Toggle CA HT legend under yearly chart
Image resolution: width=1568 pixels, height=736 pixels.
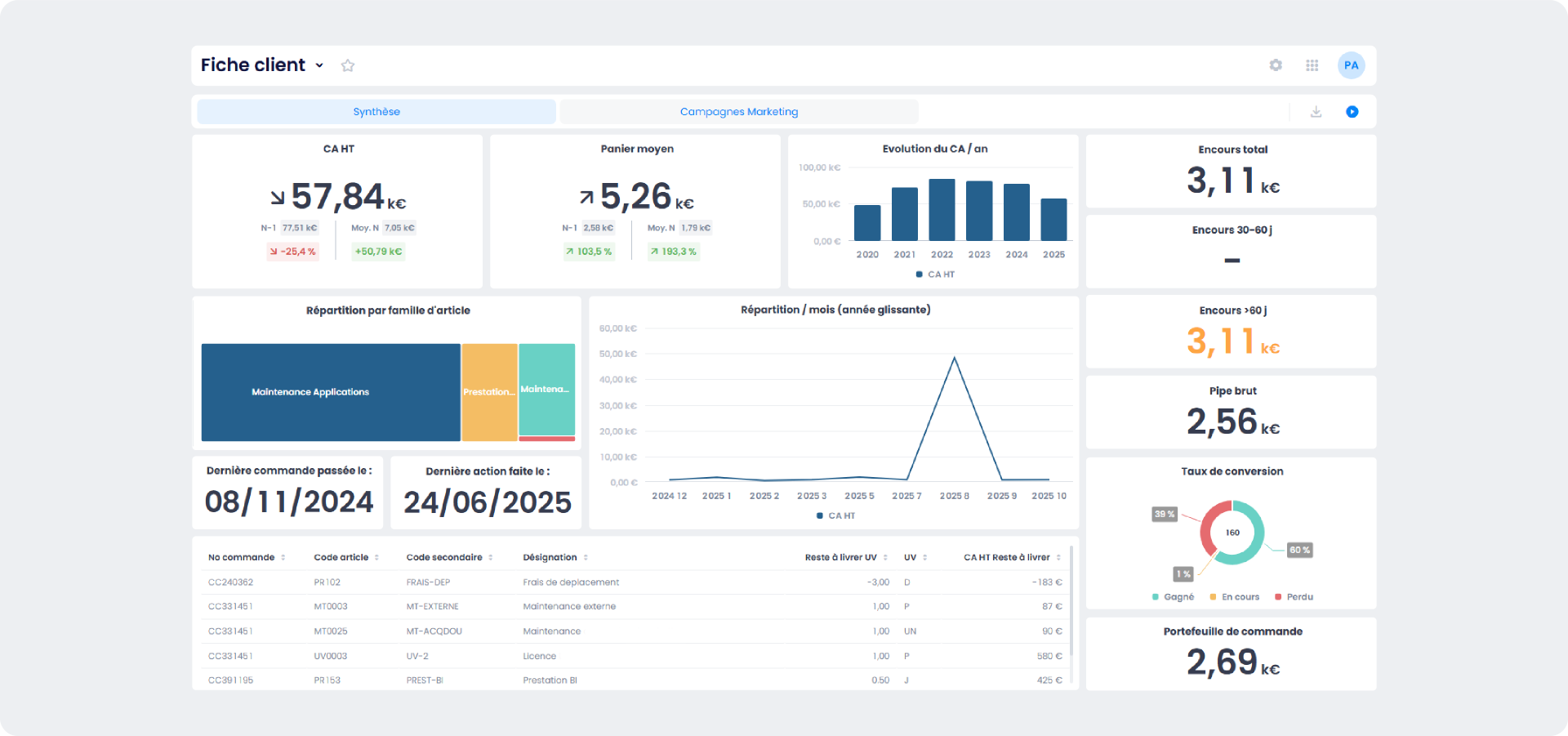[x=935, y=274]
